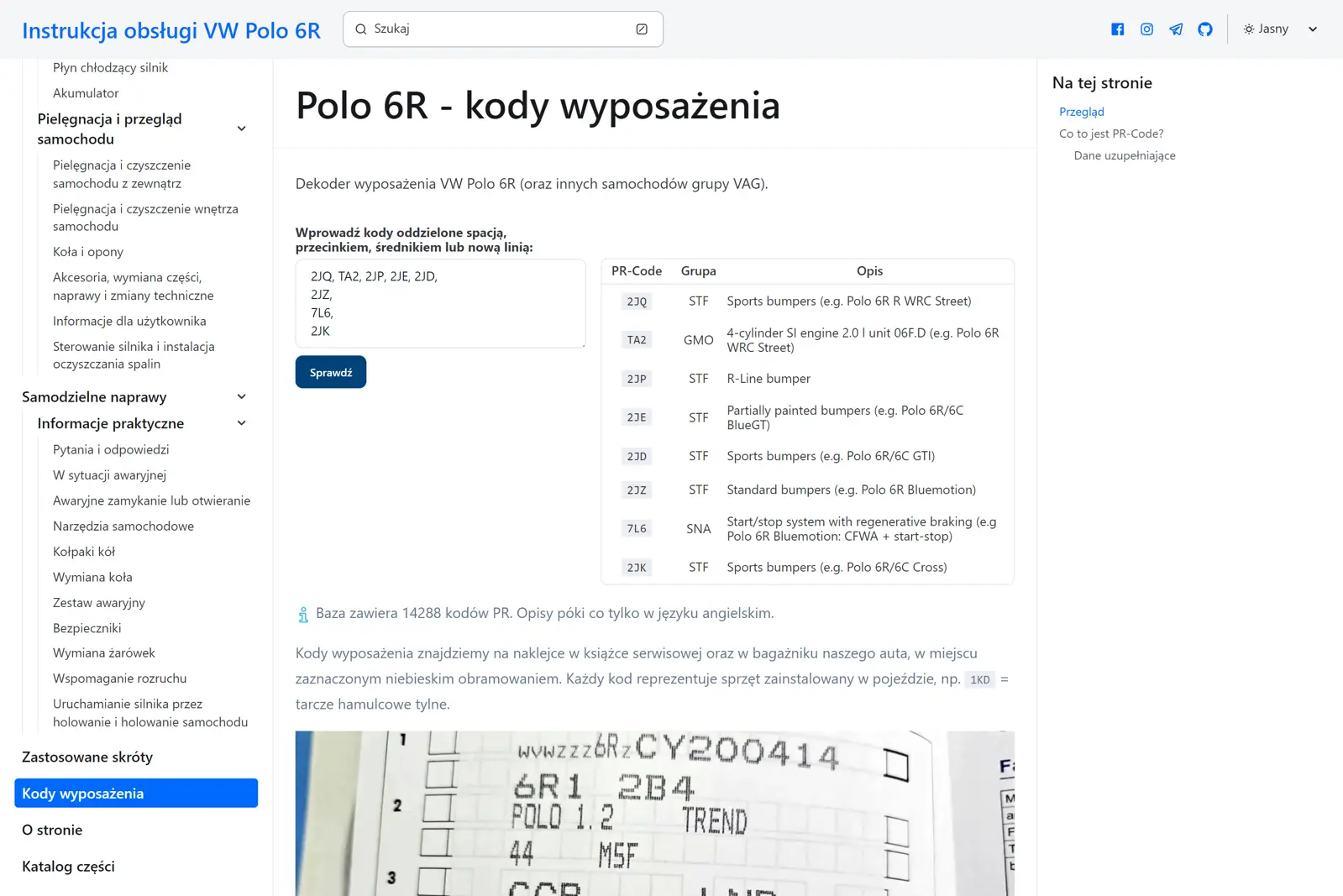The width and height of the screenshot is (1343, 896).
Task: Click the Sprawdź button
Action: [x=331, y=372]
